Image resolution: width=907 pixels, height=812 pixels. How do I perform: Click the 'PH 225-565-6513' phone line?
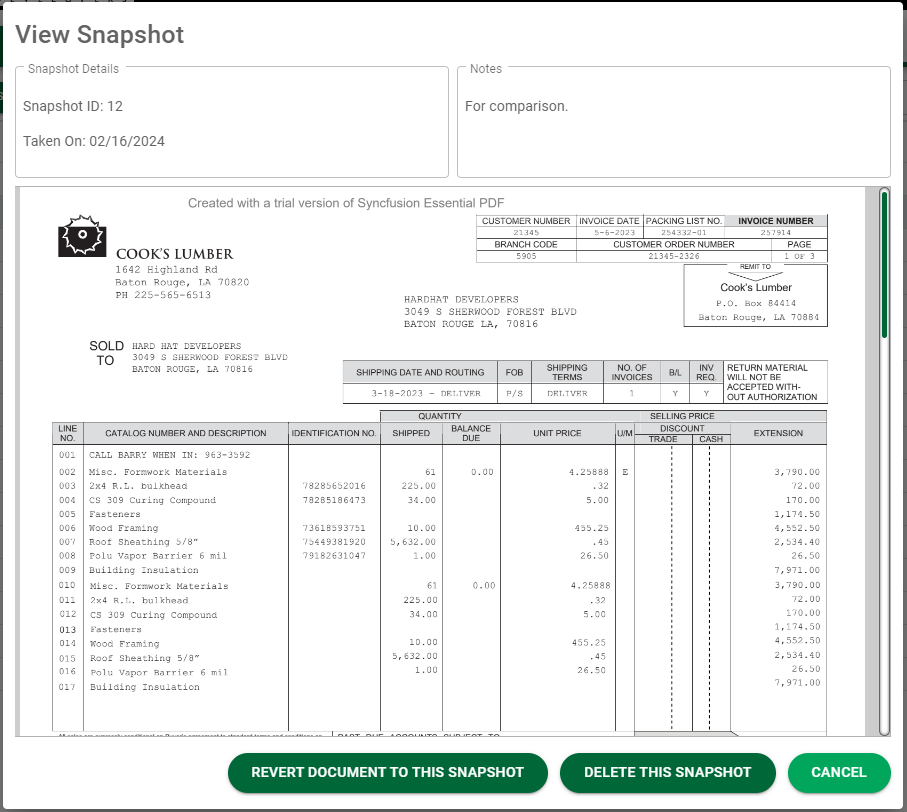click(163, 295)
